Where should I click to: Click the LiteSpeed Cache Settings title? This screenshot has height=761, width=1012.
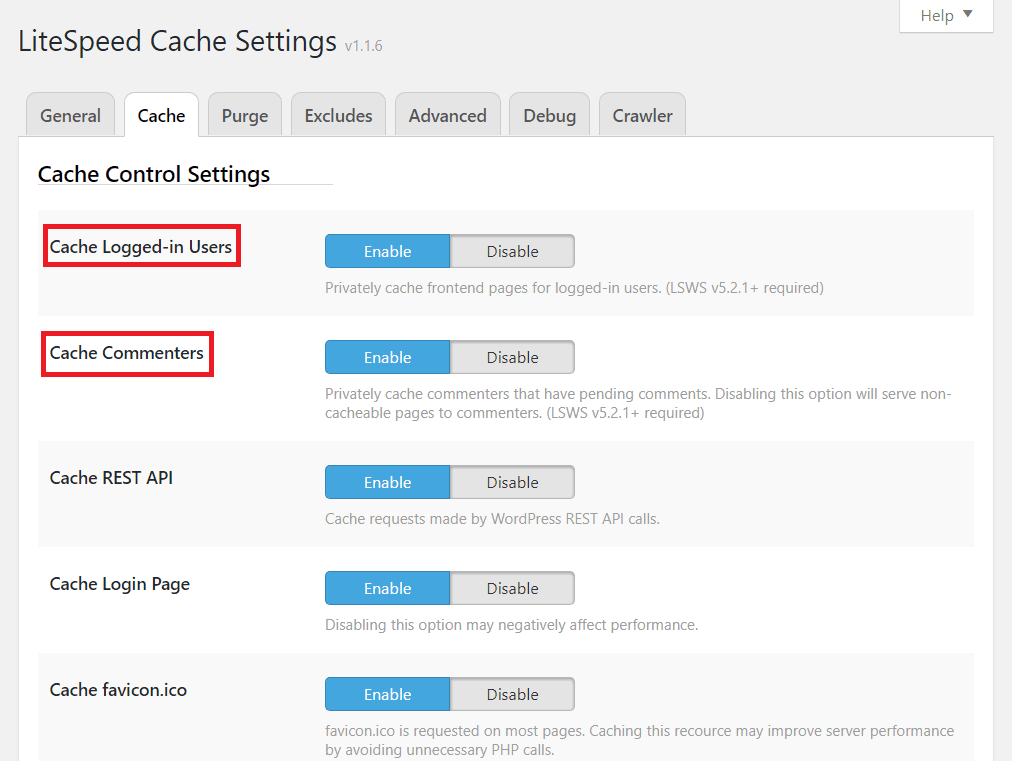(x=177, y=41)
